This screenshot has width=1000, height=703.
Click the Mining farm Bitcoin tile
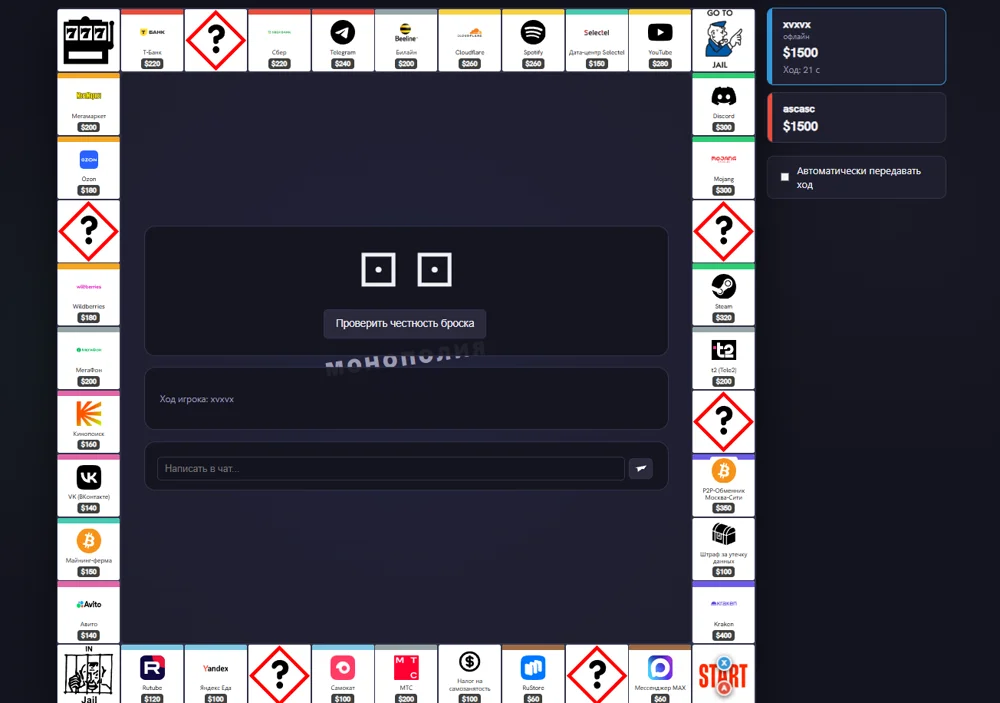point(89,549)
